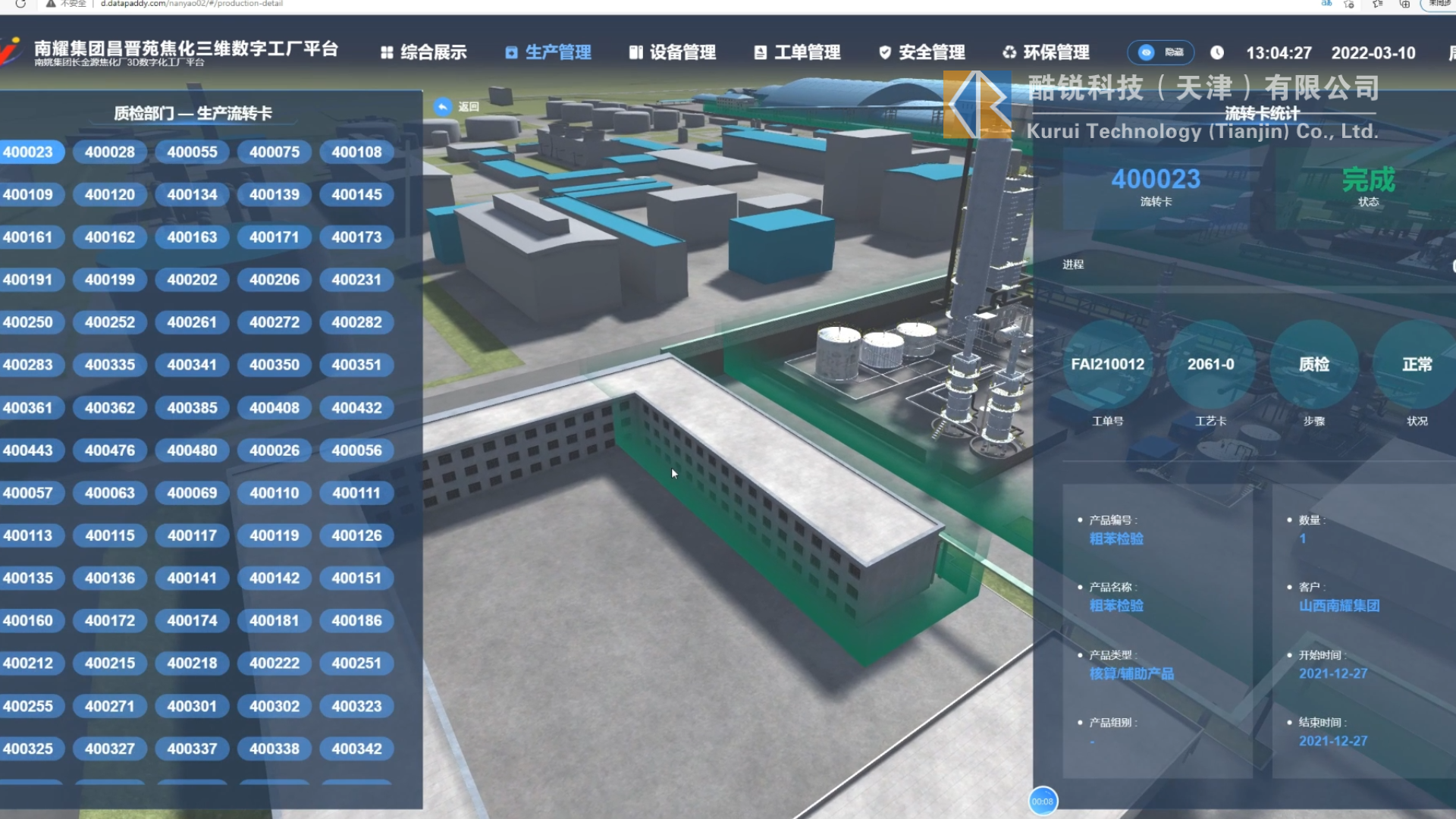The height and width of the screenshot is (819, 1456).
Task: Toggle the 隐藏 eye visibility switch
Action: click(1147, 52)
